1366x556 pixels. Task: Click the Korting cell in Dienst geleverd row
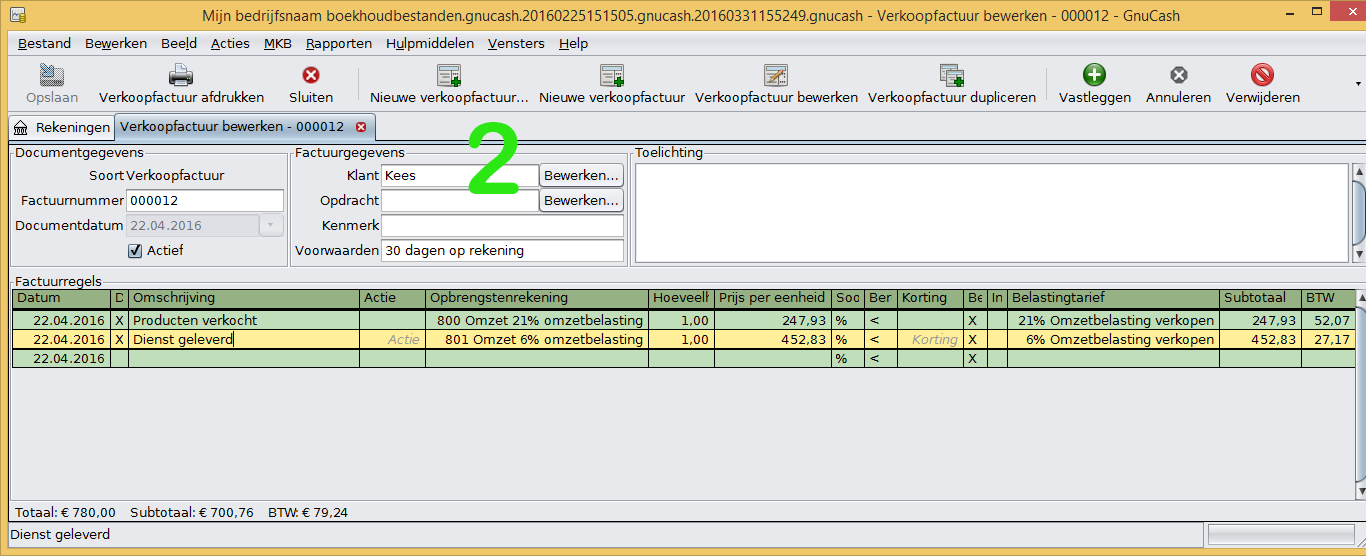(930, 339)
